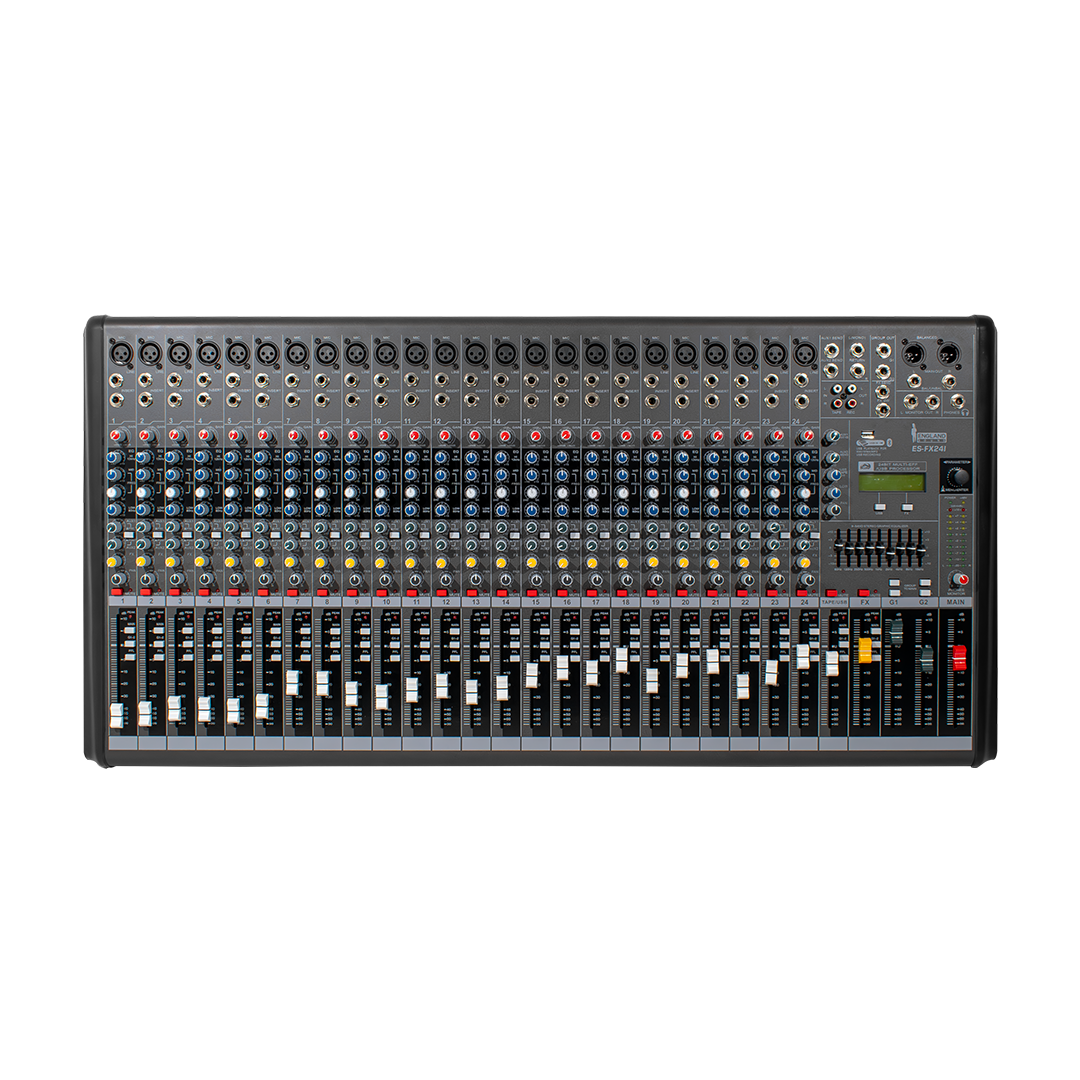Screen dimensions: 1080x1080
Task: Click the FX button below the display
Action: (x=908, y=508)
